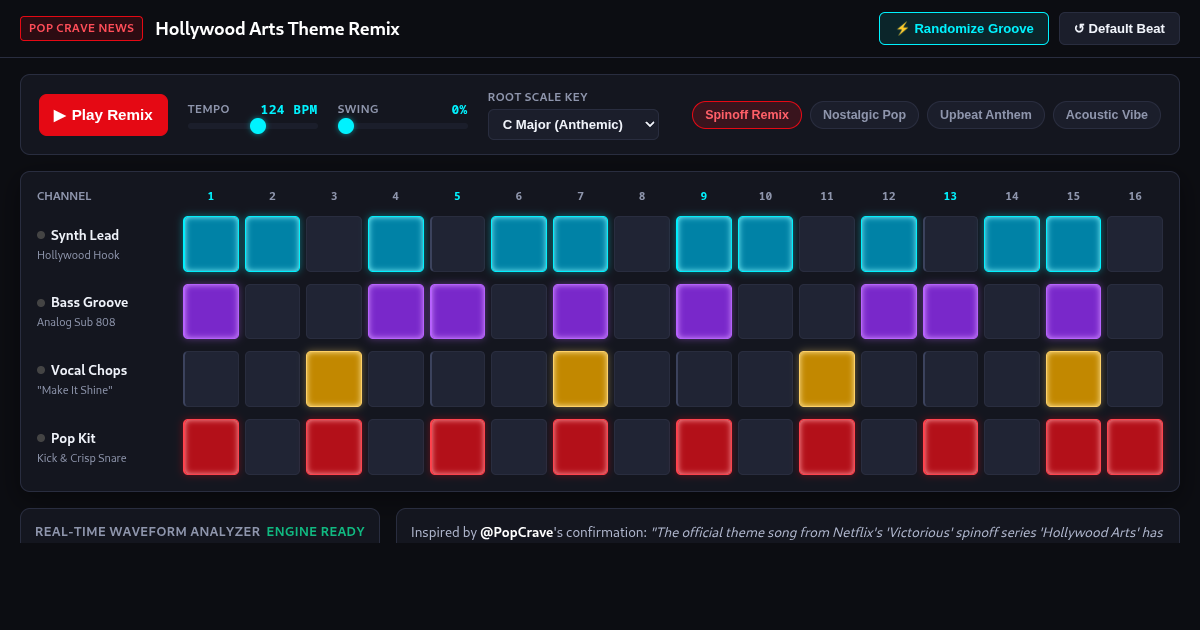Toggle Vocal Chops step 1 pad

211,379
